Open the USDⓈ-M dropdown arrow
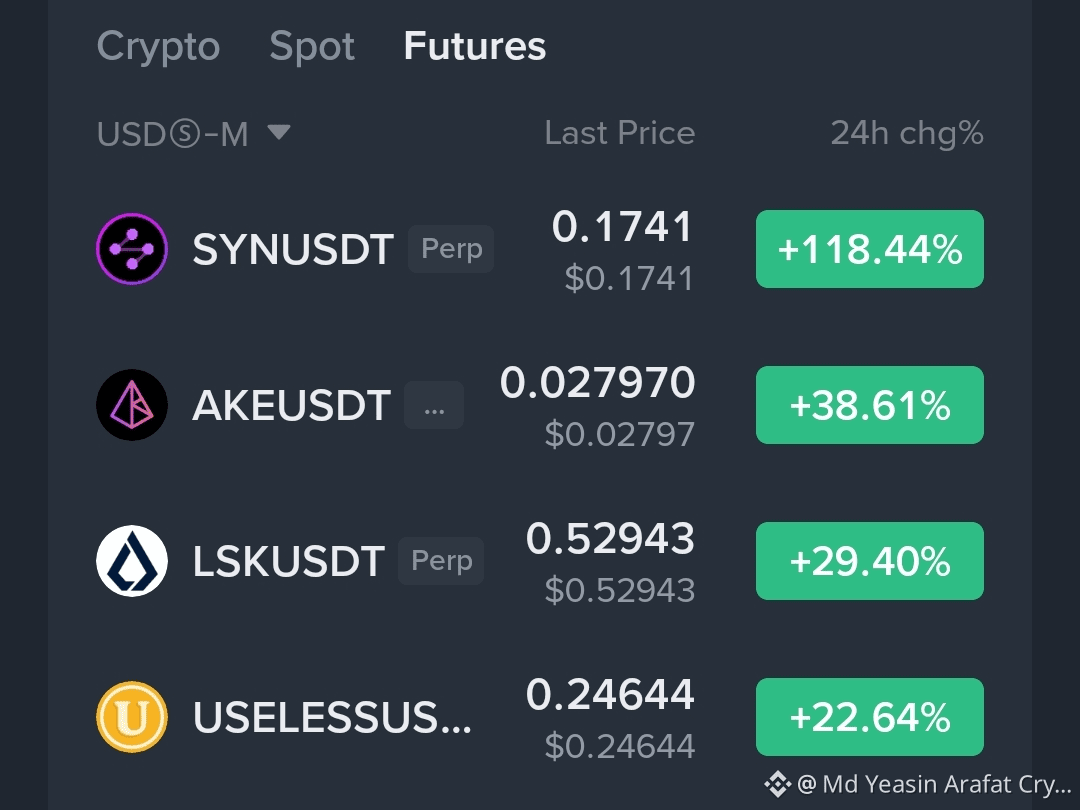The image size is (1080, 810). [279, 132]
